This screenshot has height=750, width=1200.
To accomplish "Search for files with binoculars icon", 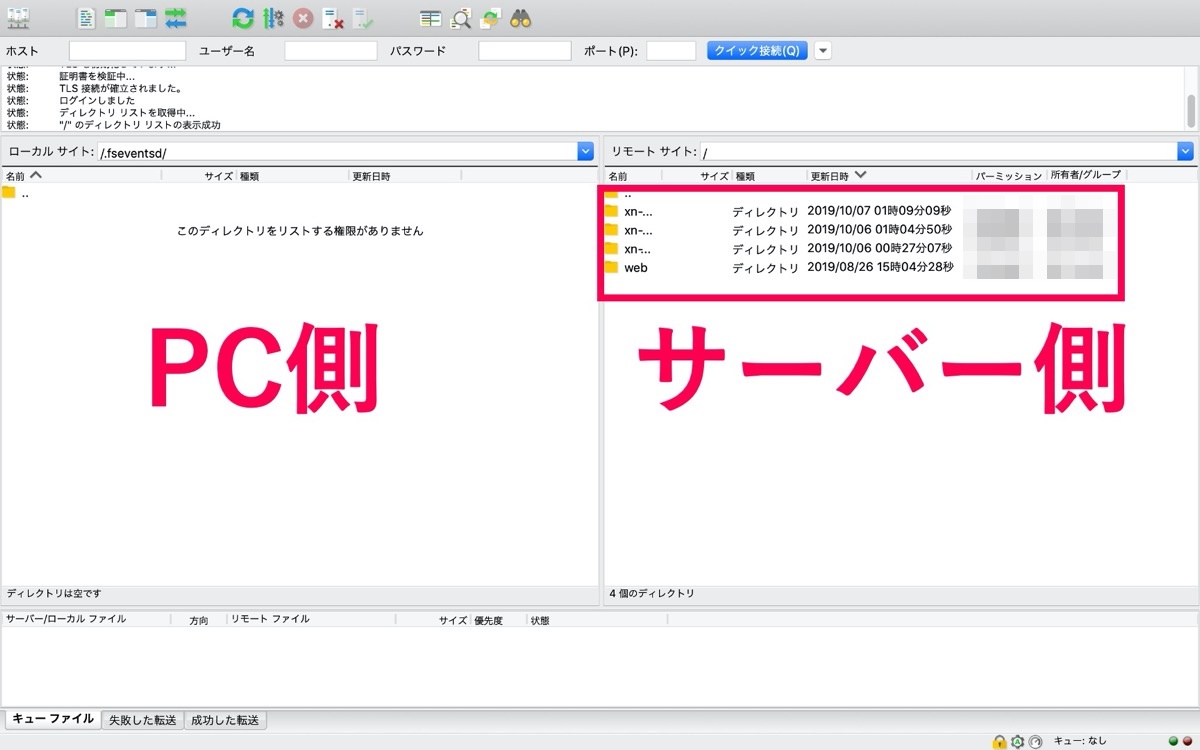I will [520, 17].
